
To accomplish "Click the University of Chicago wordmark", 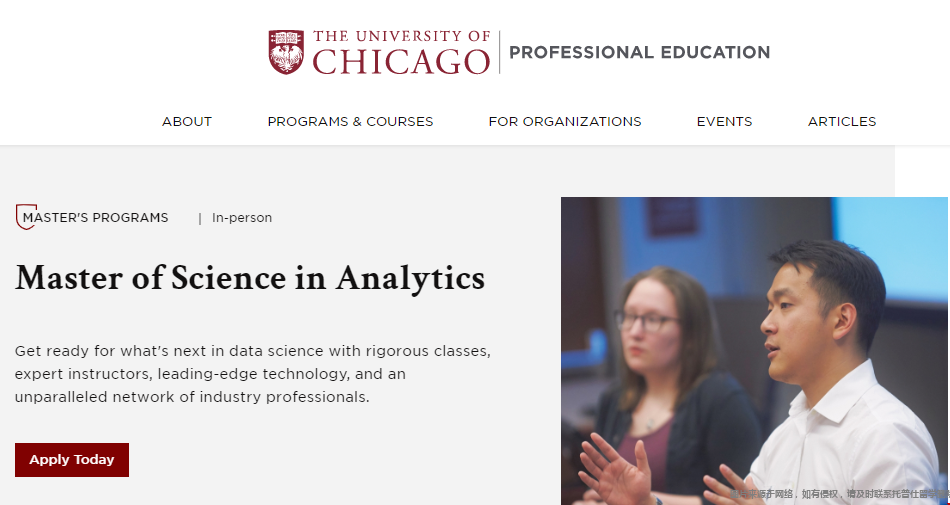I will pos(401,53).
